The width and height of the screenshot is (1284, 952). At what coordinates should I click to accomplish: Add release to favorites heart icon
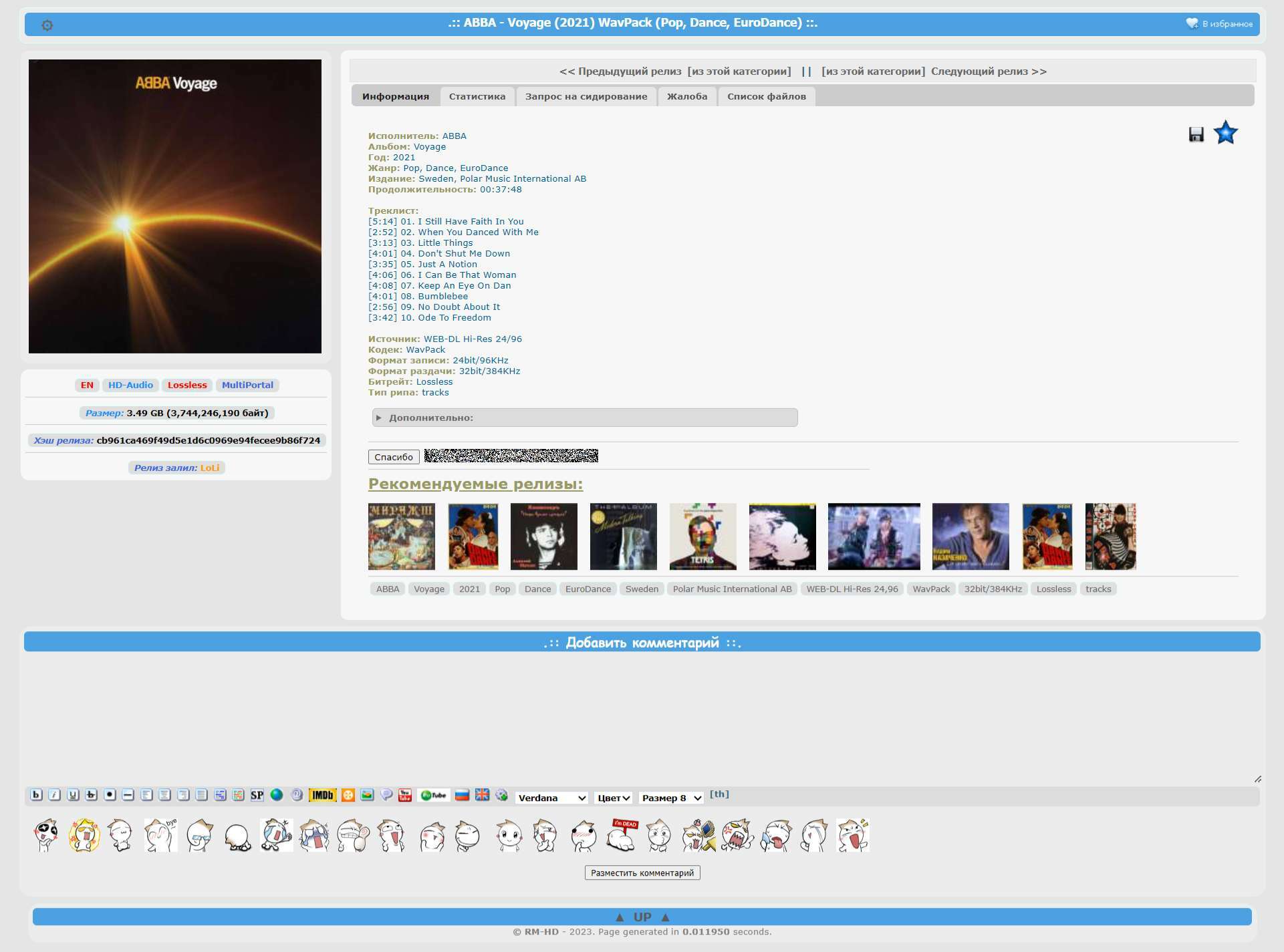(1192, 23)
